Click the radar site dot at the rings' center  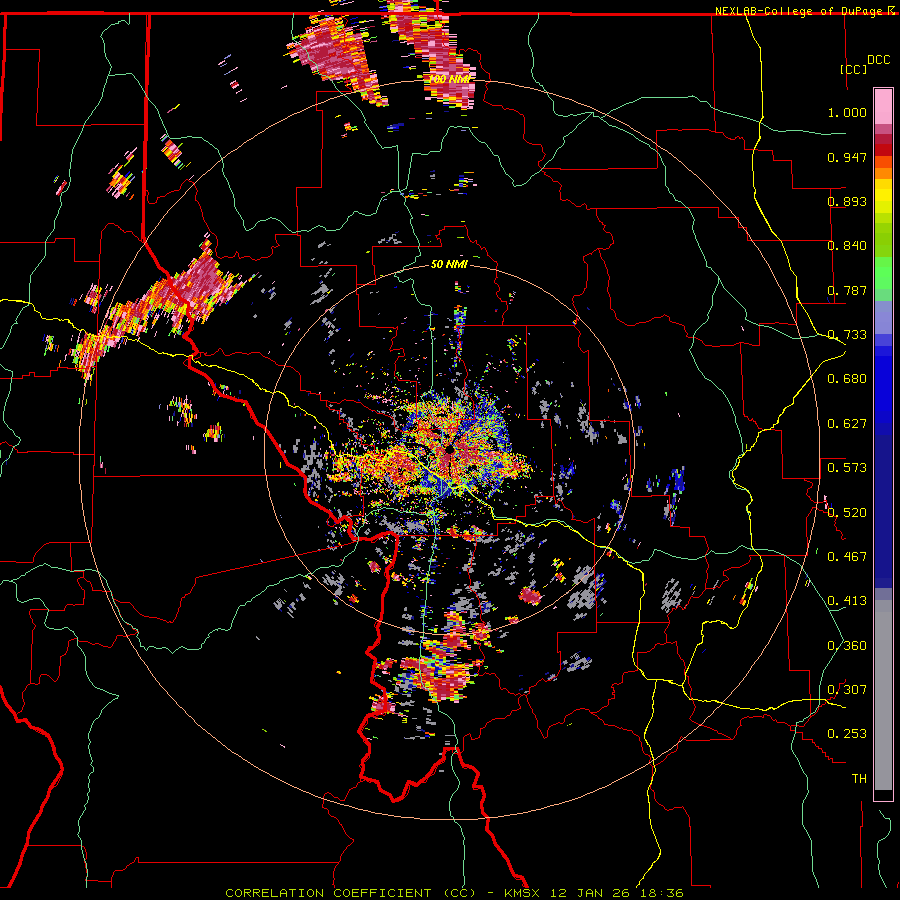tap(449, 450)
